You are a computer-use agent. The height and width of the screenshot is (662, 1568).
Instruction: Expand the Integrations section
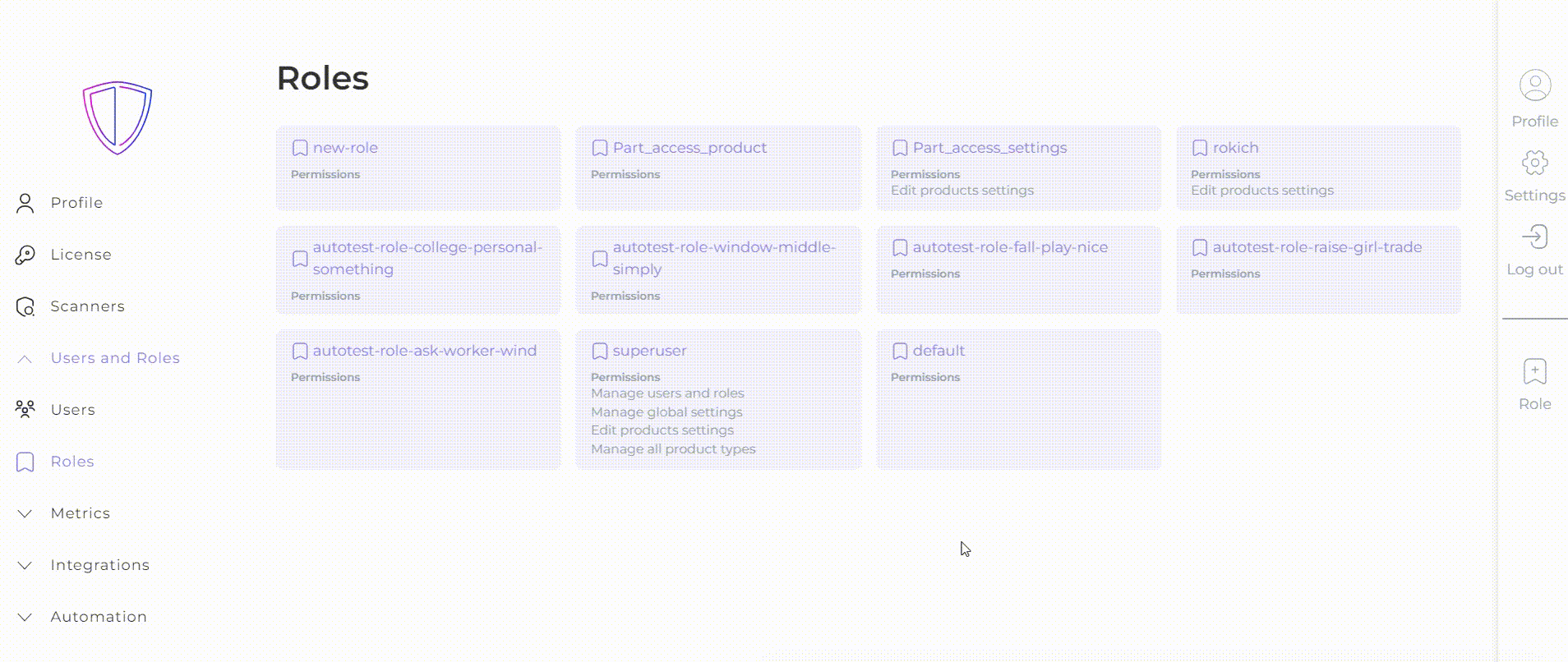point(25,565)
